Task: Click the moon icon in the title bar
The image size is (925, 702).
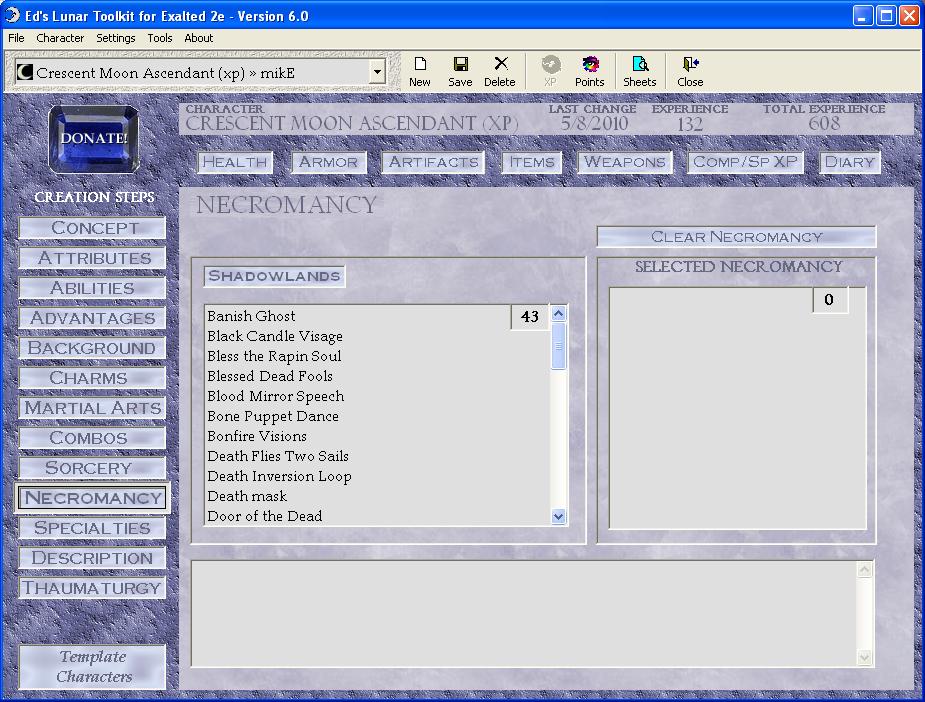Action: point(12,15)
